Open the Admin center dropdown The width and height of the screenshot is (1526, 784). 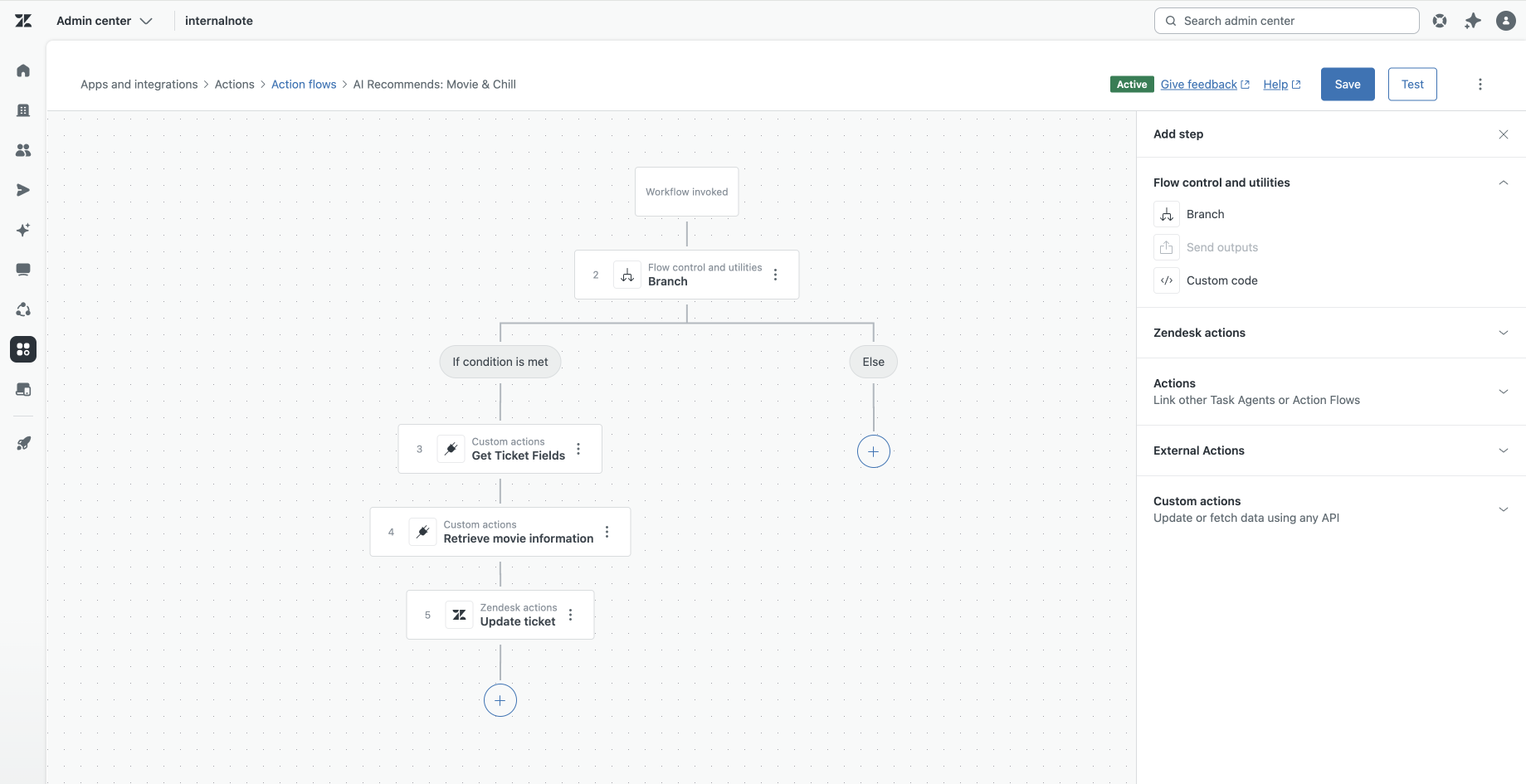pos(105,21)
